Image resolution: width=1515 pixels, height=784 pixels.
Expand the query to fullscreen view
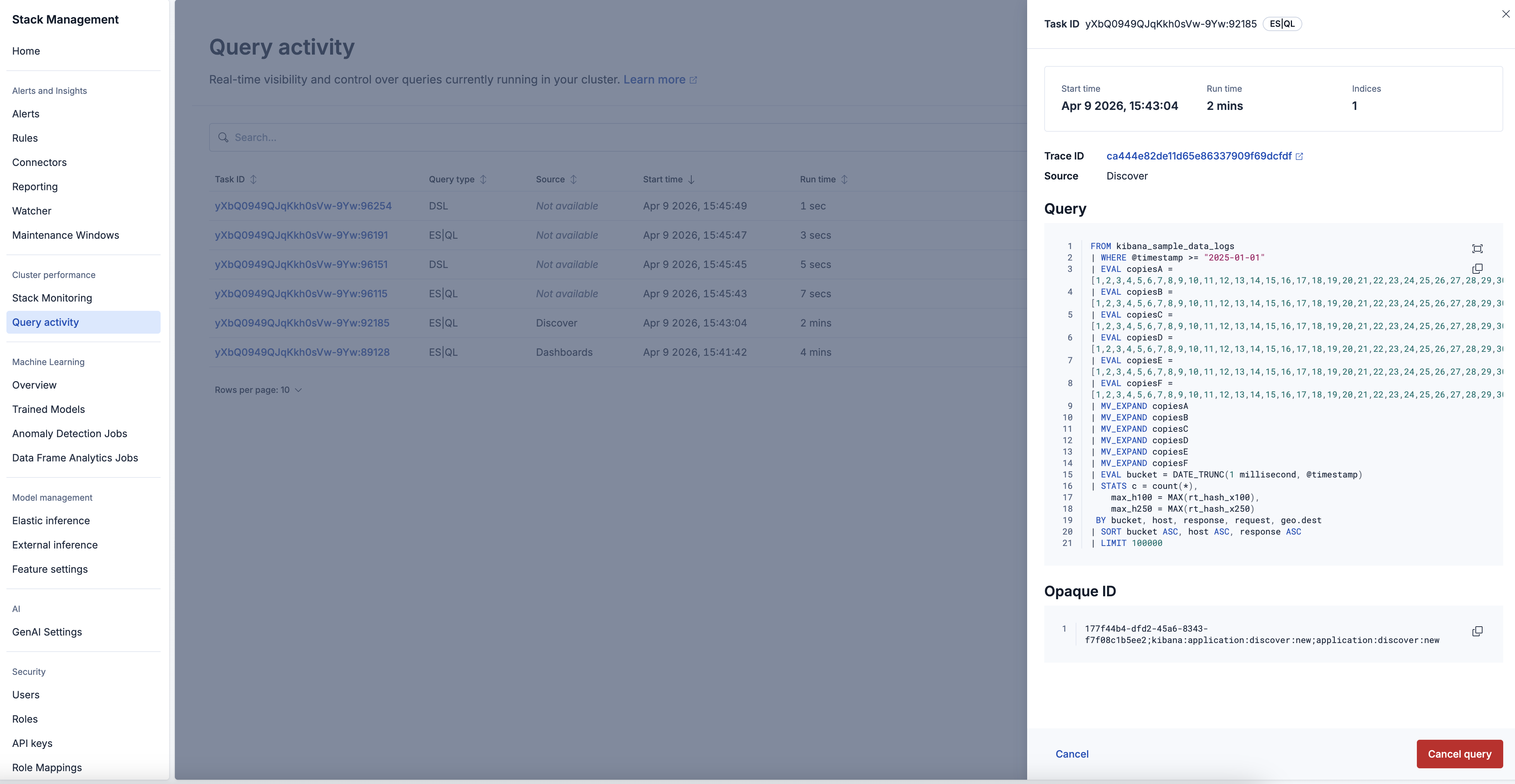click(1478, 249)
